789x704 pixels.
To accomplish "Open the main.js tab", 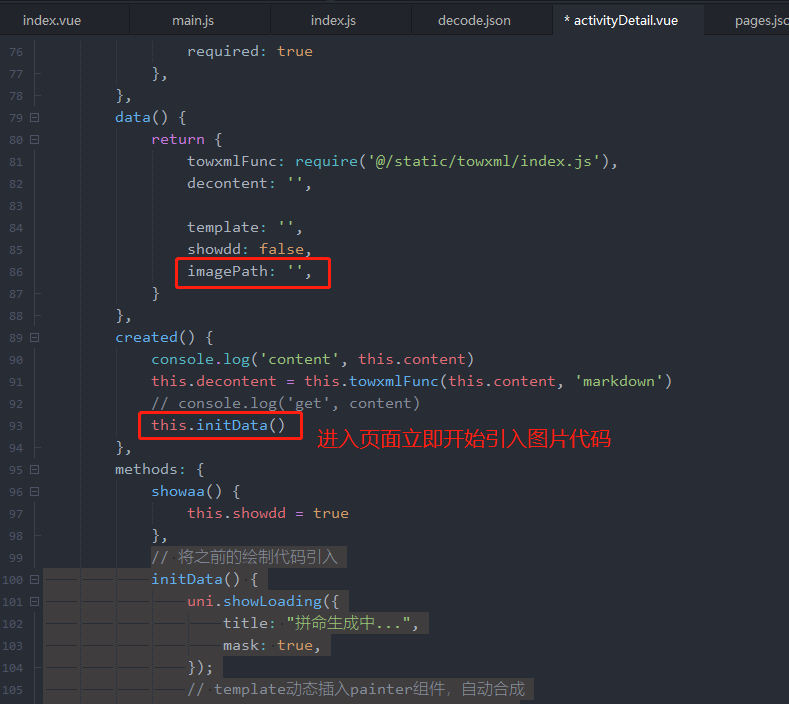I will [x=193, y=21].
